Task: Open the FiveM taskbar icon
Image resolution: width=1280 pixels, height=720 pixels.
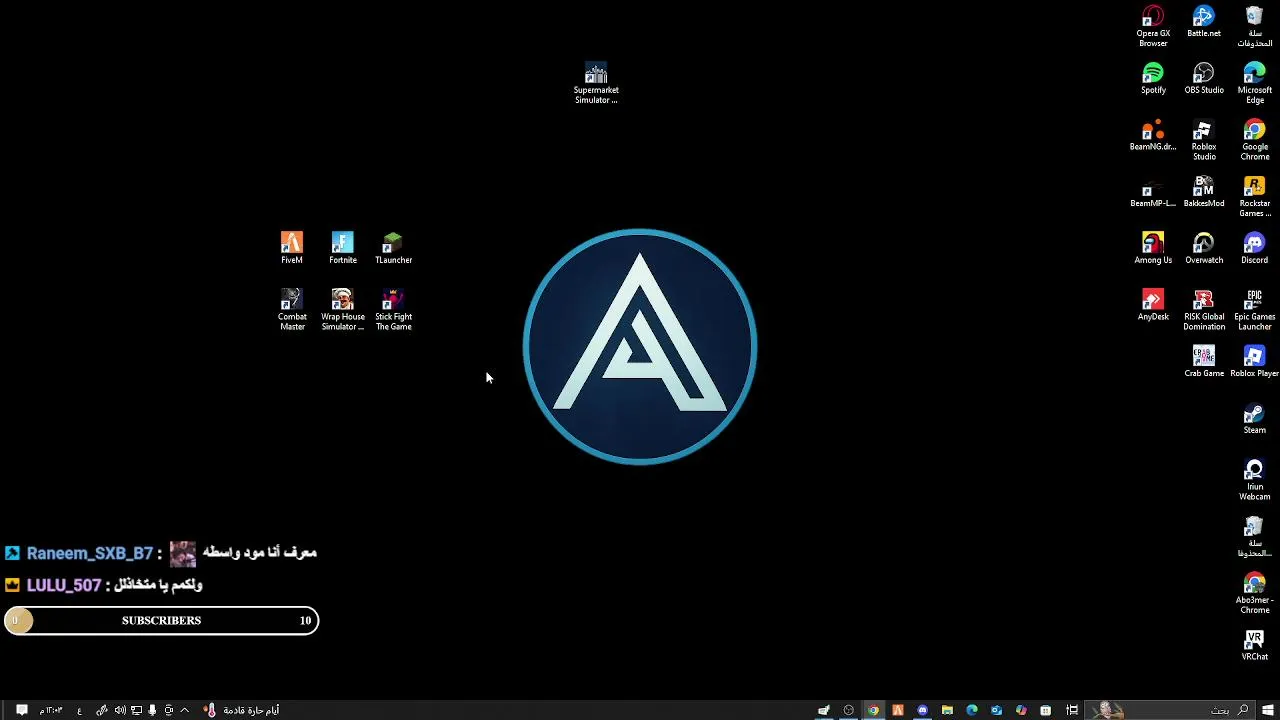Action: [898, 710]
